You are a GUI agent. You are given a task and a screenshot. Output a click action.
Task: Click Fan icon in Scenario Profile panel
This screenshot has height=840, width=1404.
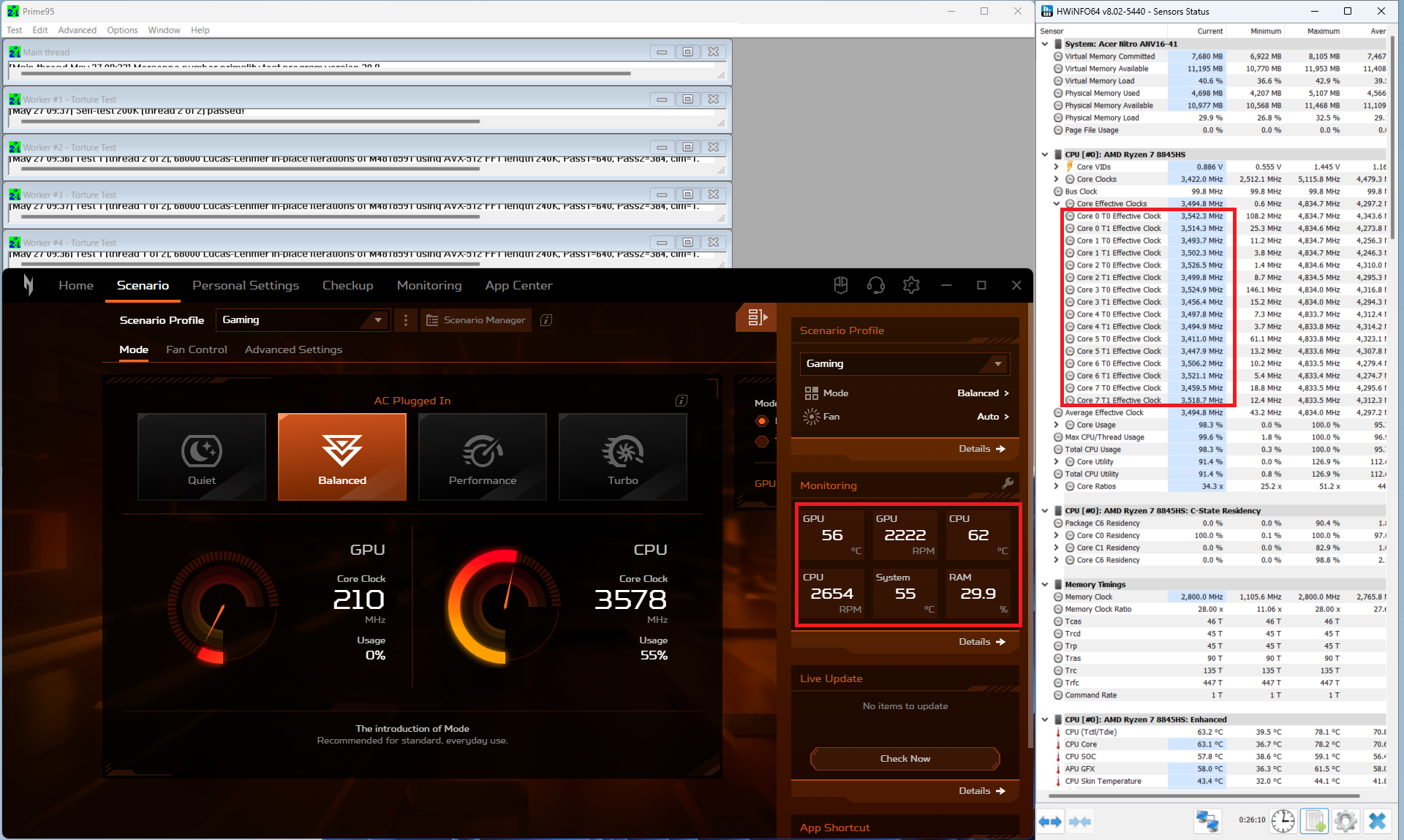(x=812, y=417)
